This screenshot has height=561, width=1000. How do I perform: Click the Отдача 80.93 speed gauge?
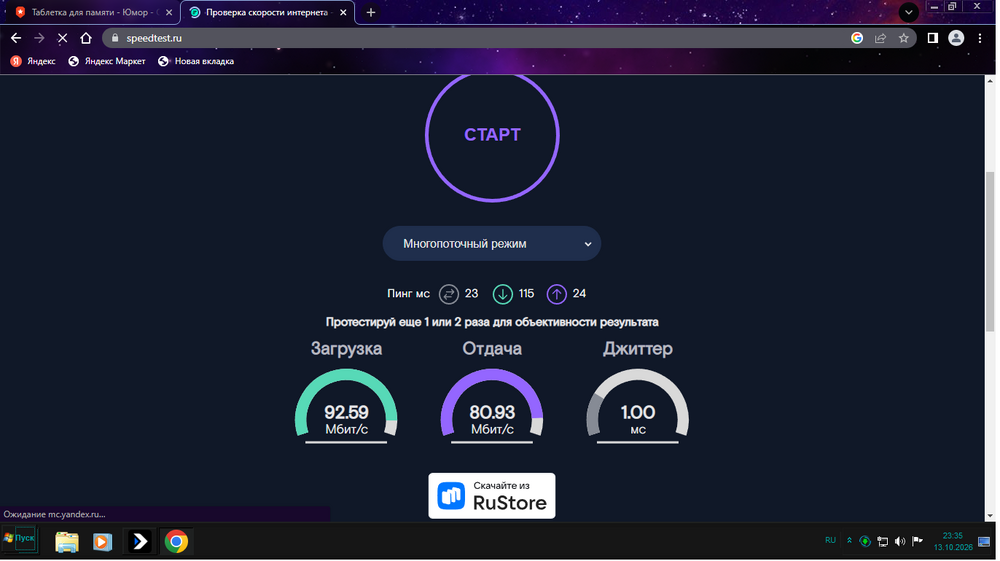[492, 405]
